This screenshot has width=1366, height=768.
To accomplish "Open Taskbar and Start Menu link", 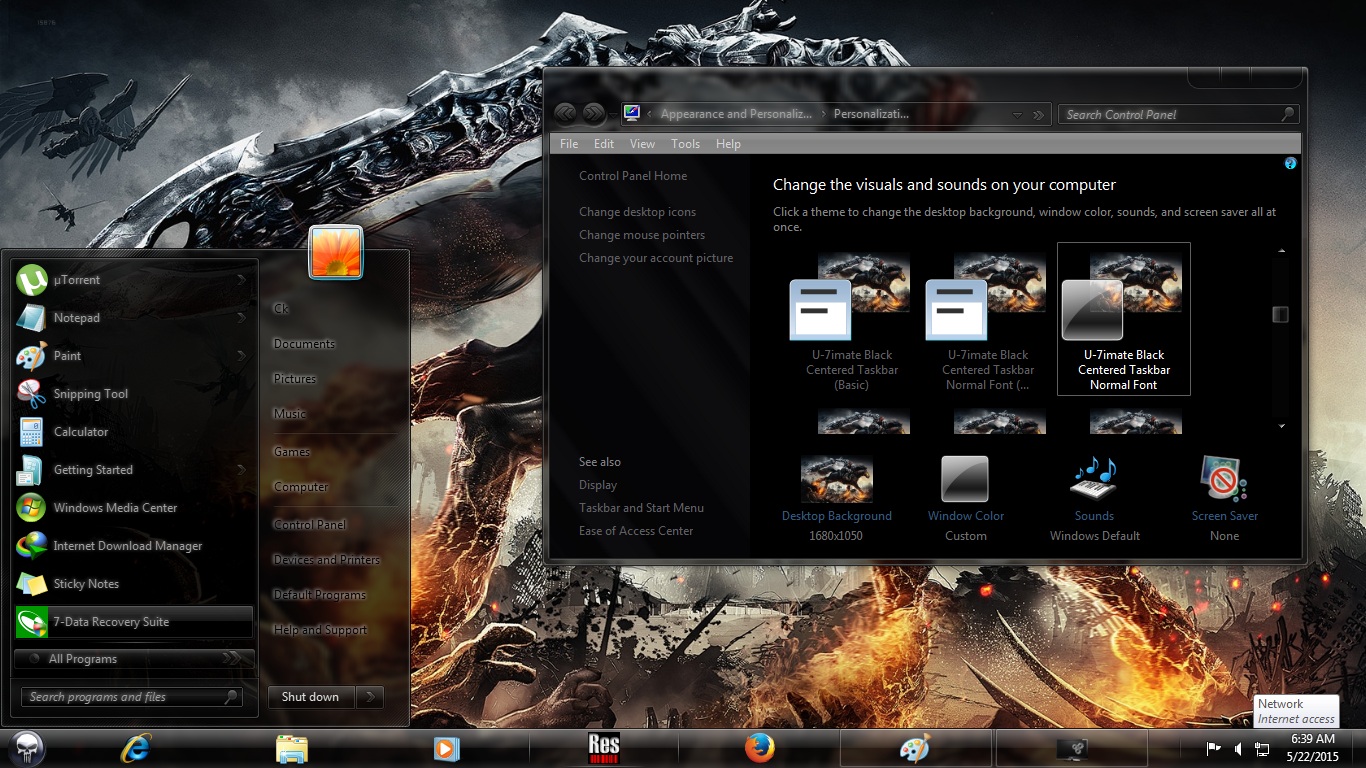I will (x=641, y=508).
